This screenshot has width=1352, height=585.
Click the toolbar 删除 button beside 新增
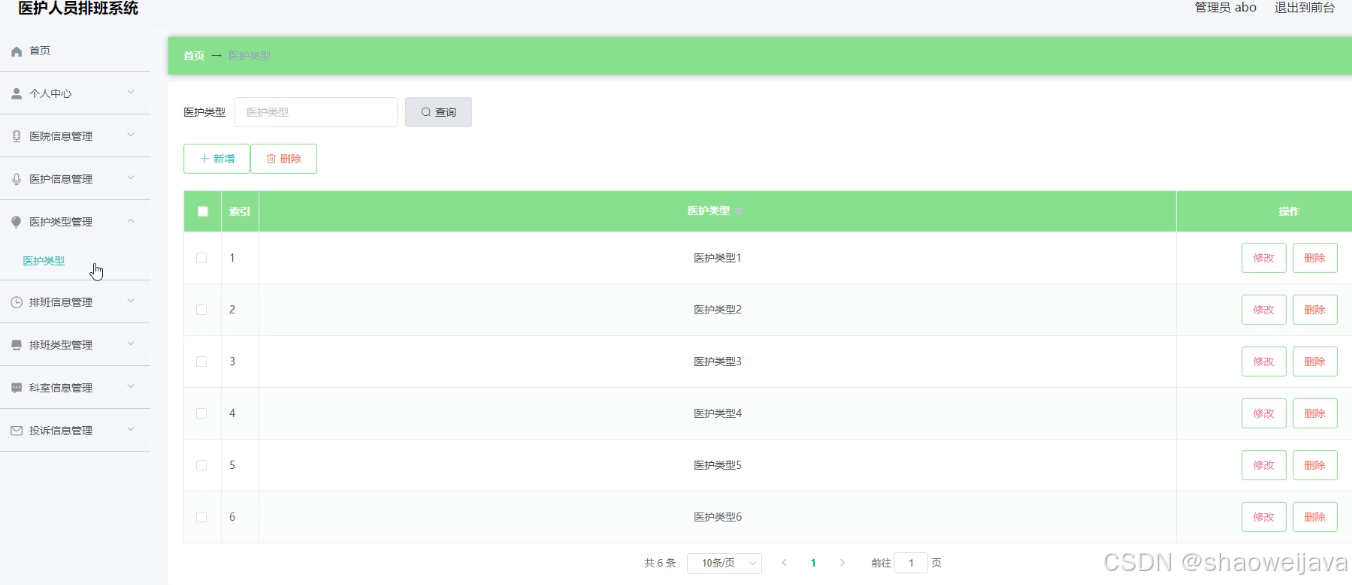point(283,159)
